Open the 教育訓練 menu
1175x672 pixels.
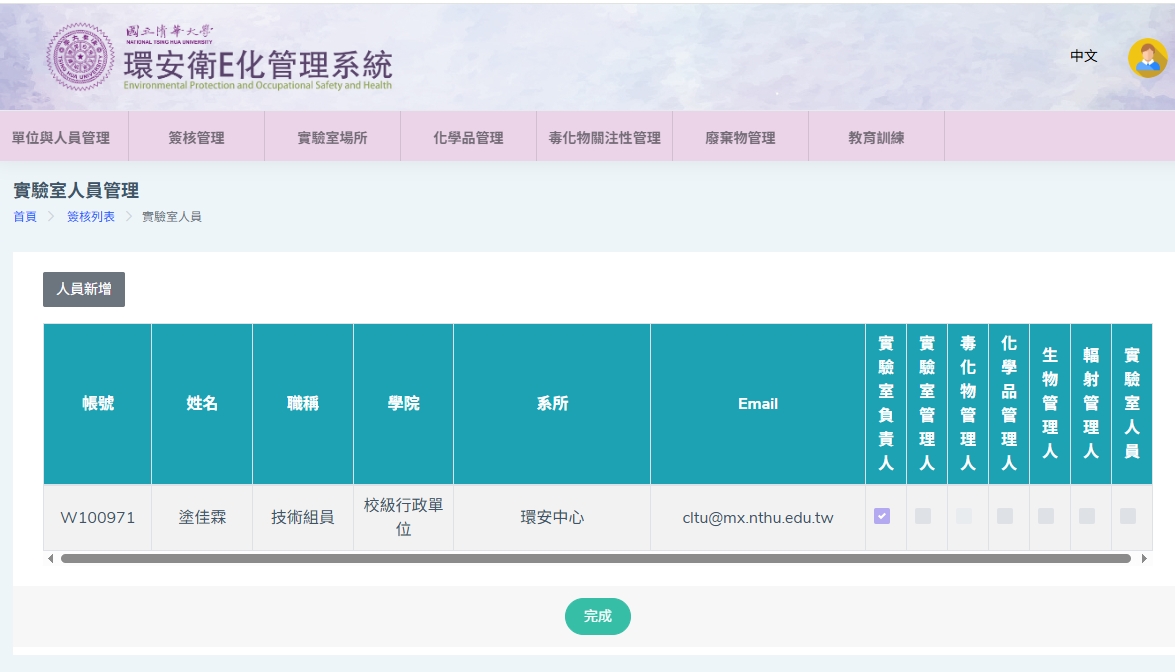point(876,138)
